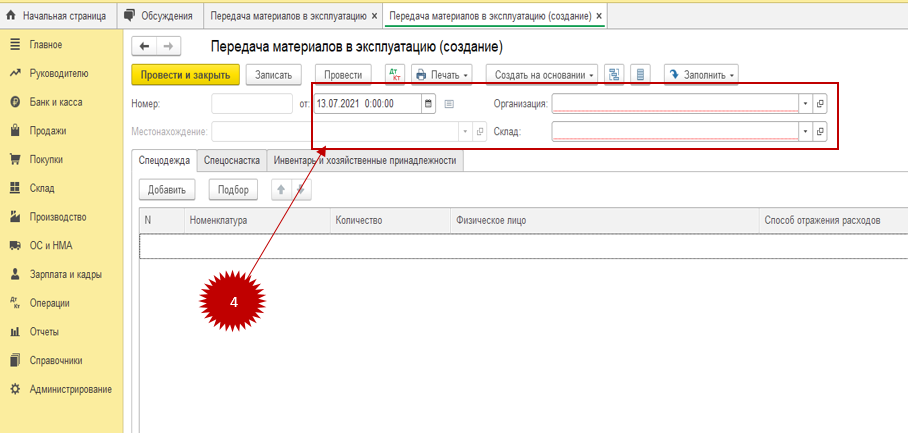Viewport: 924px width, 444px height.
Task: Open calendar picker for date field
Action: click(428, 104)
